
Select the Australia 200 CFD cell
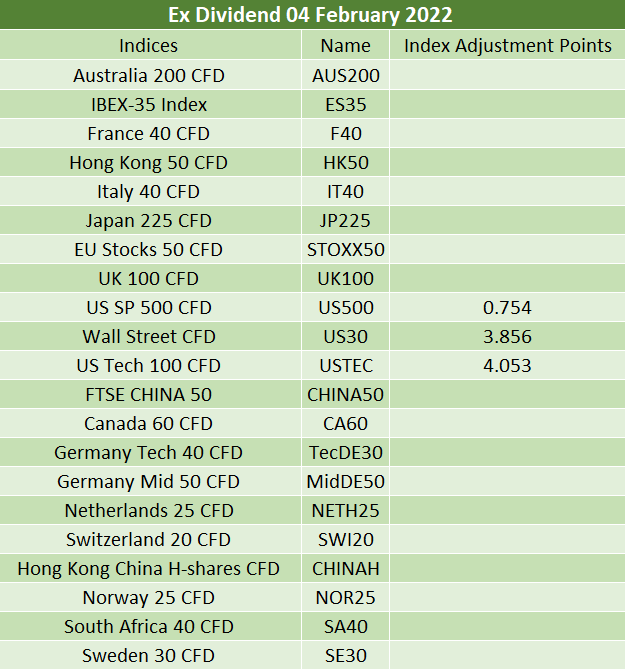150,75
